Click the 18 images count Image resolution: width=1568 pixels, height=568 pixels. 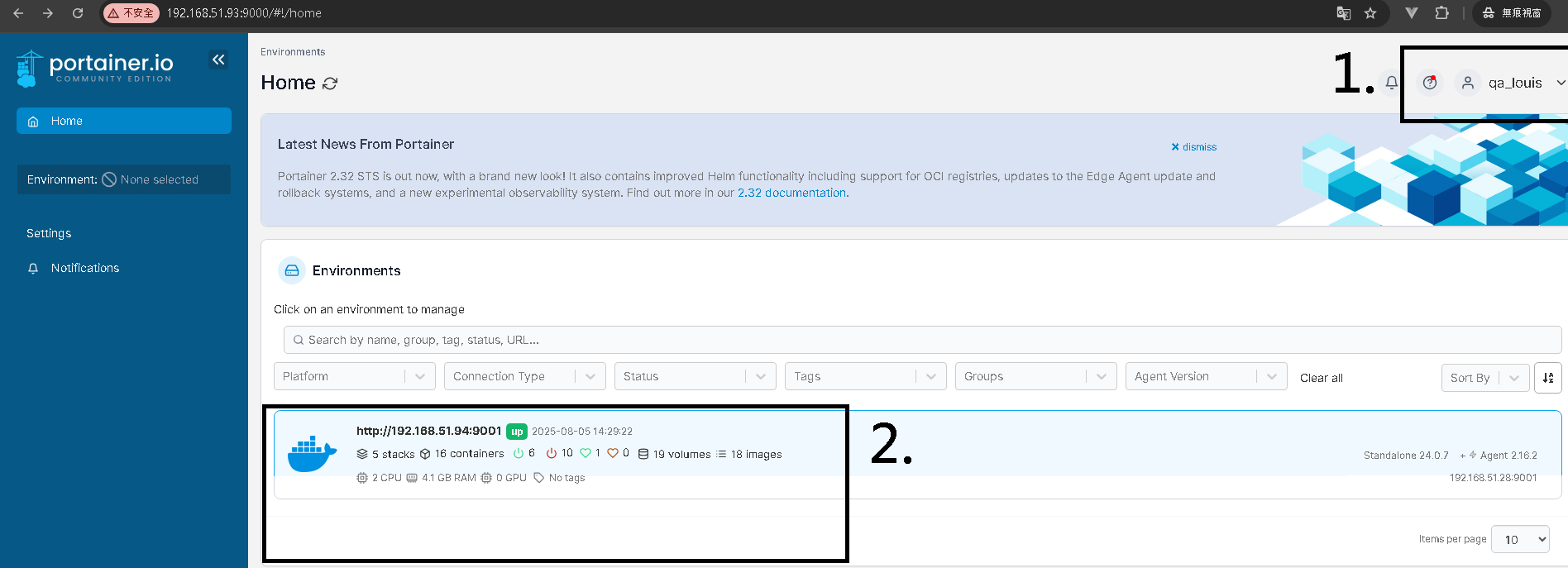[x=748, y=454]
